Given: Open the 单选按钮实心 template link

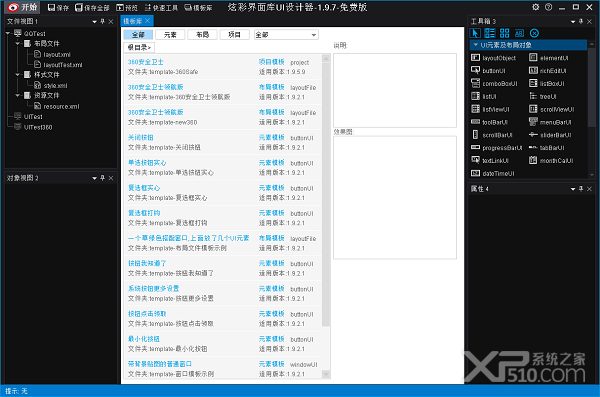Looking at the screenshot, I should pyautogui.click(x=147, y=163).
